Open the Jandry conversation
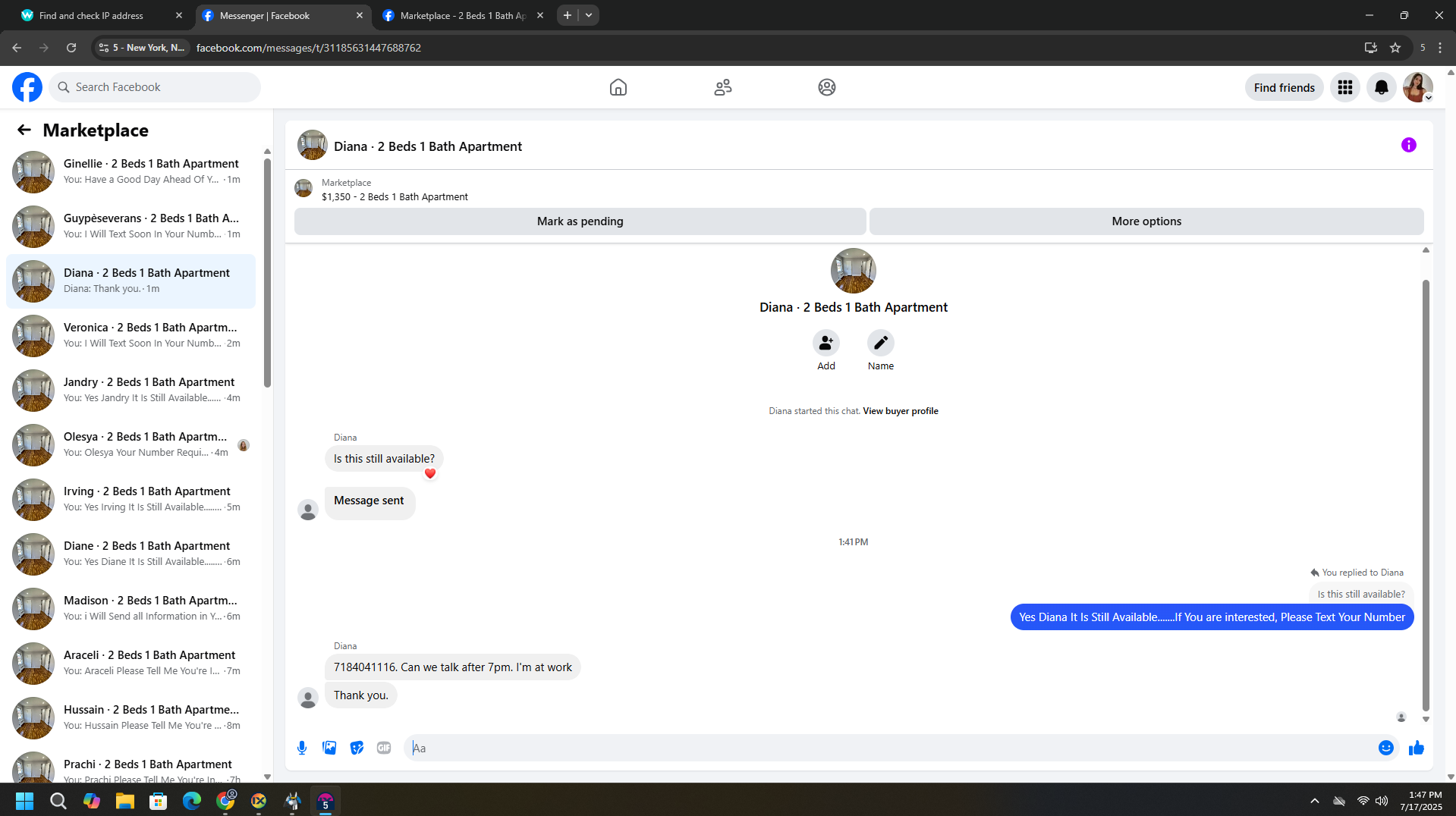 point(131,391)
